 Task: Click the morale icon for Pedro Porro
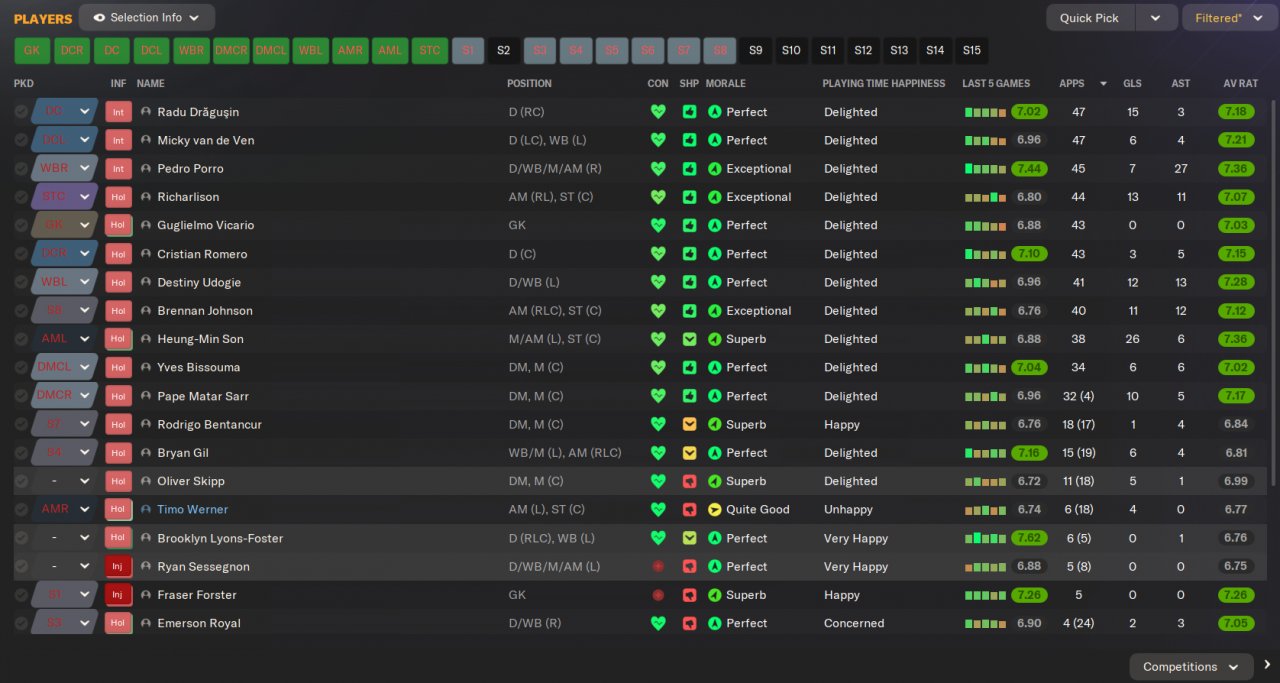pos(714,169)
